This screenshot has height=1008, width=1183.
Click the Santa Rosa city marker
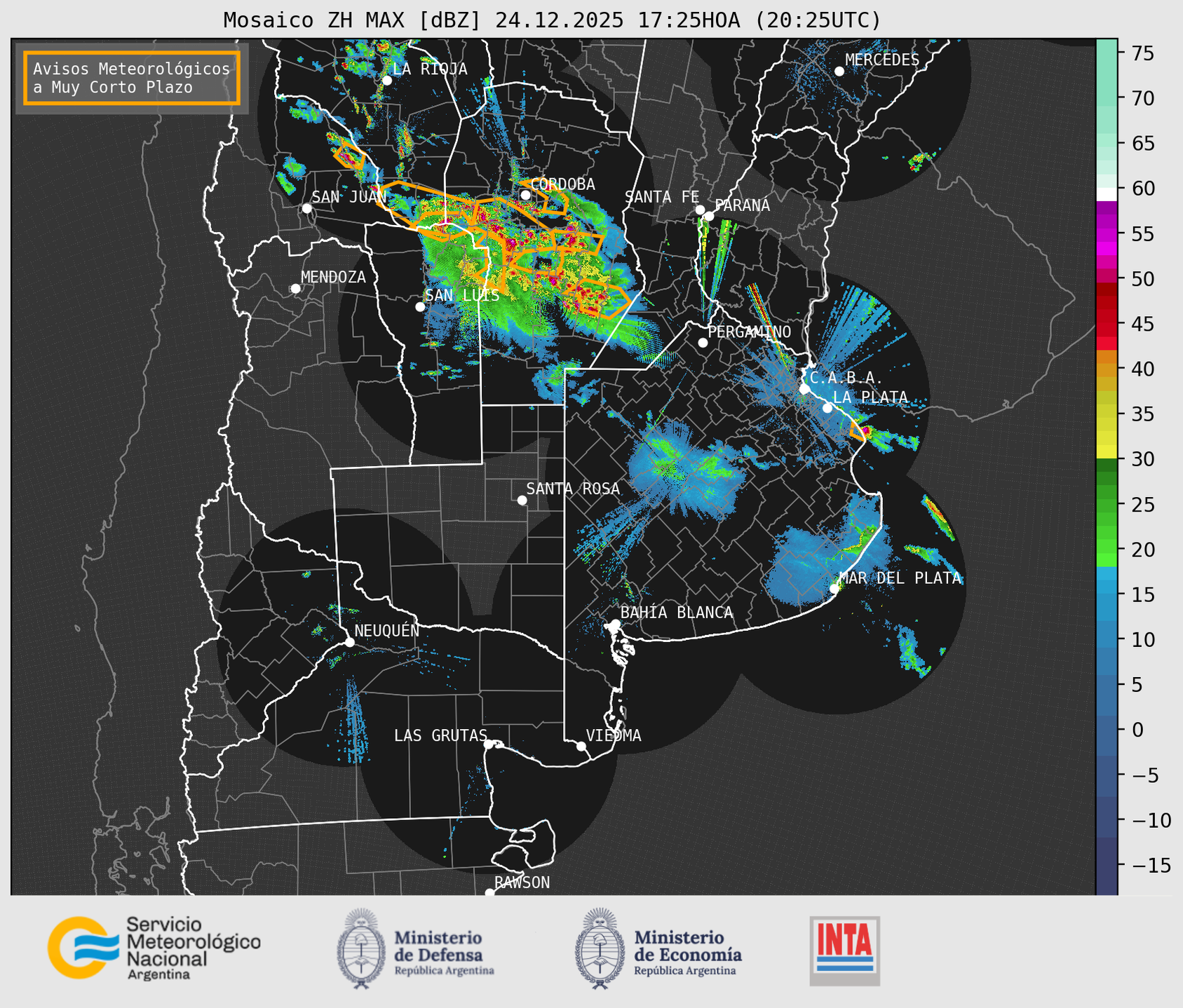click(x=522, y=500)
